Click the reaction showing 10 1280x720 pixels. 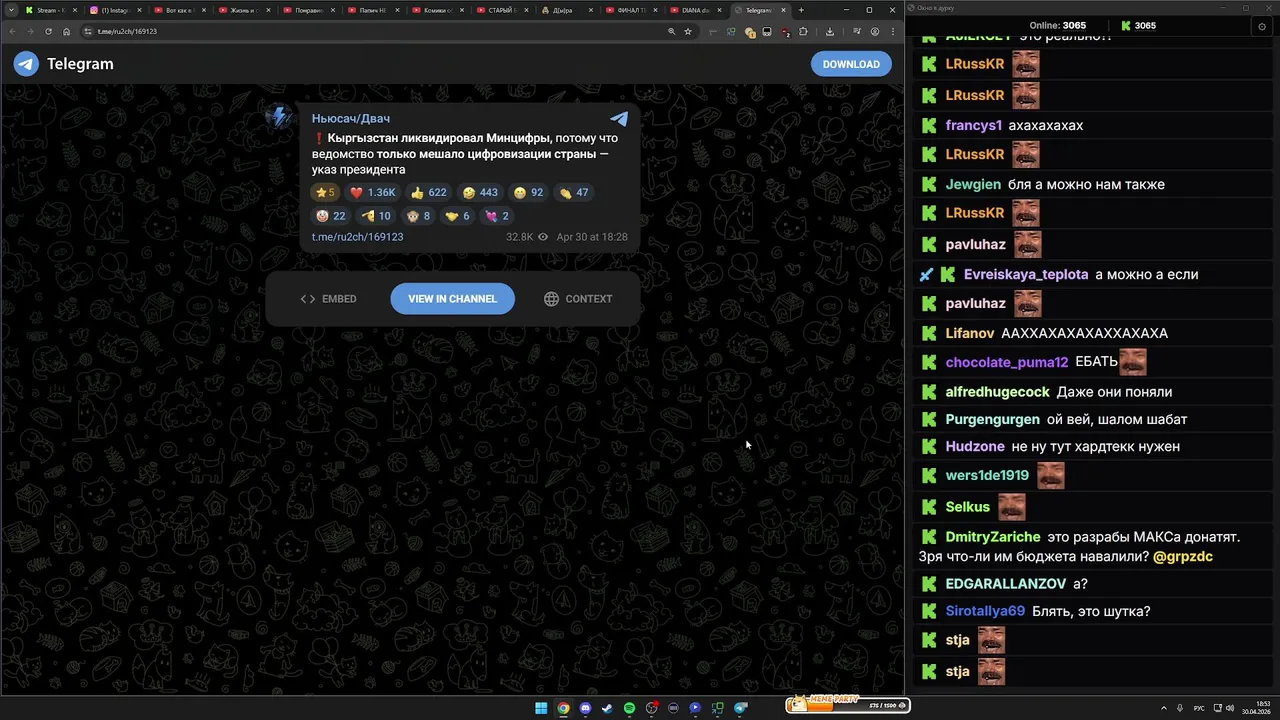tap(376, 216)
